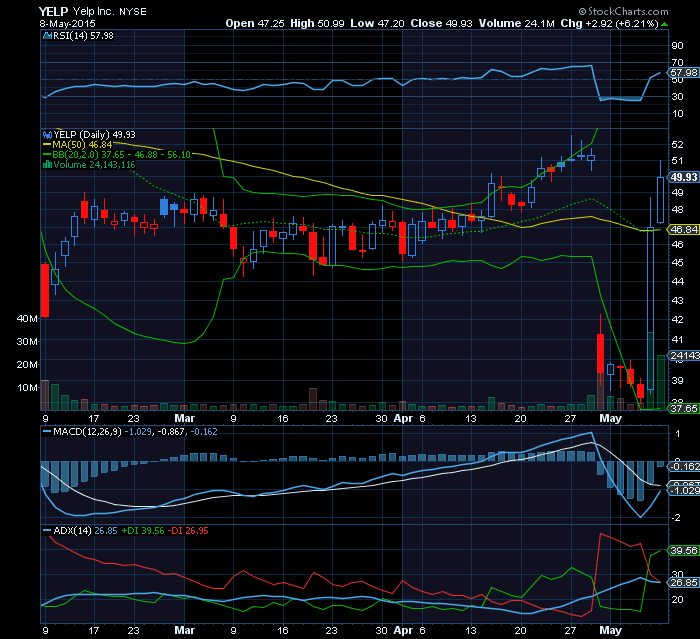Click the Low 47.20 header value

click(377, 24)
